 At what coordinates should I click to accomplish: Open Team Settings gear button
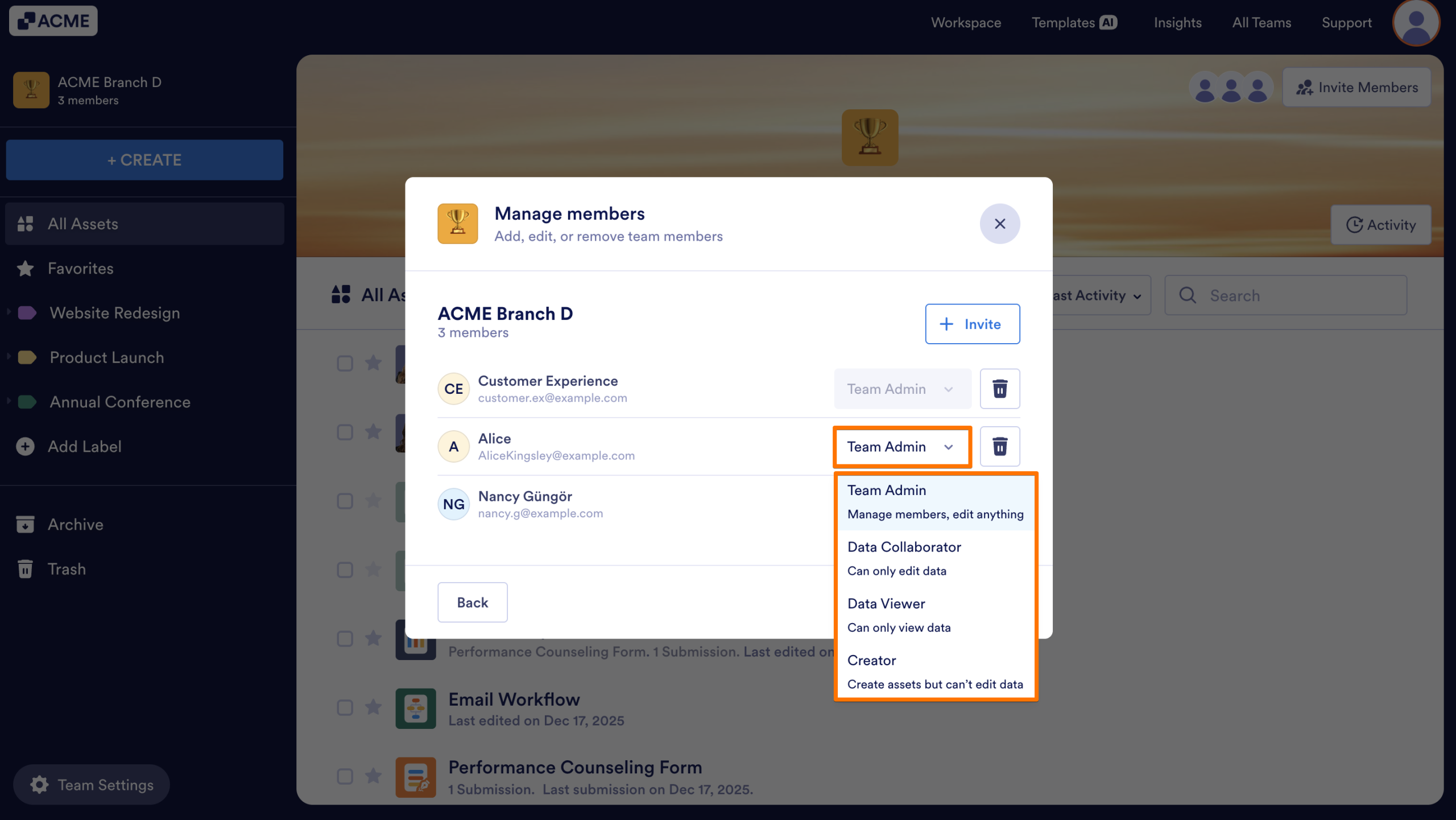coord(92,785)
